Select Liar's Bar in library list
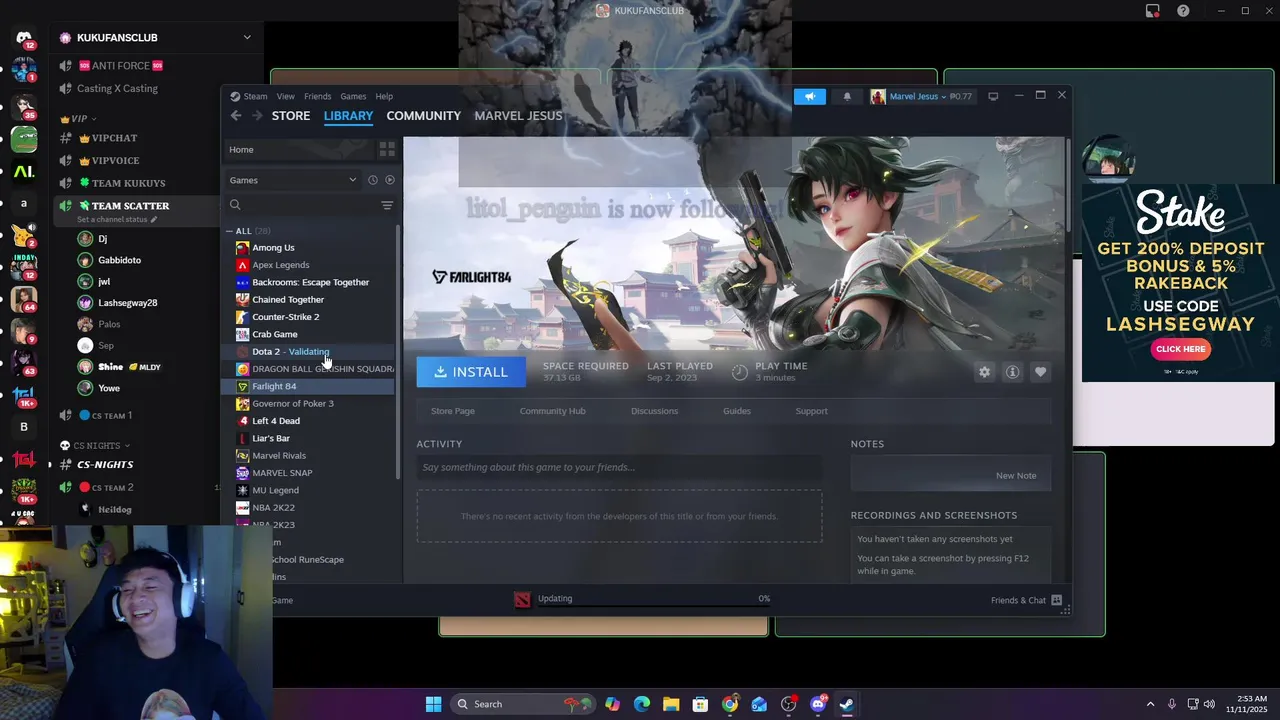Viewport: 1280px width, 720px height. coord(270,438)
